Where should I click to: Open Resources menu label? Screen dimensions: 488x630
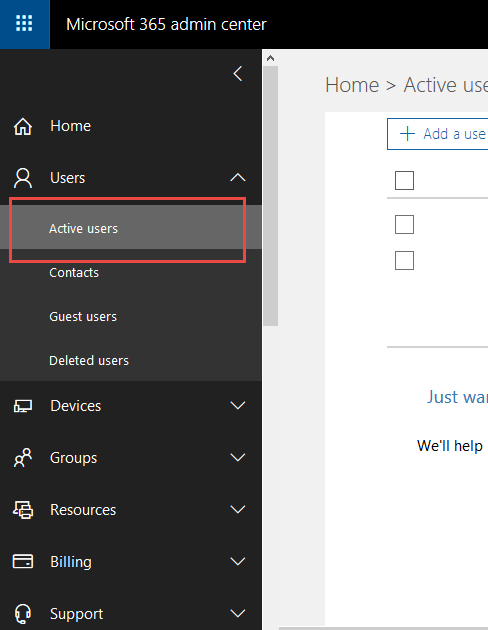pos(83,509)
